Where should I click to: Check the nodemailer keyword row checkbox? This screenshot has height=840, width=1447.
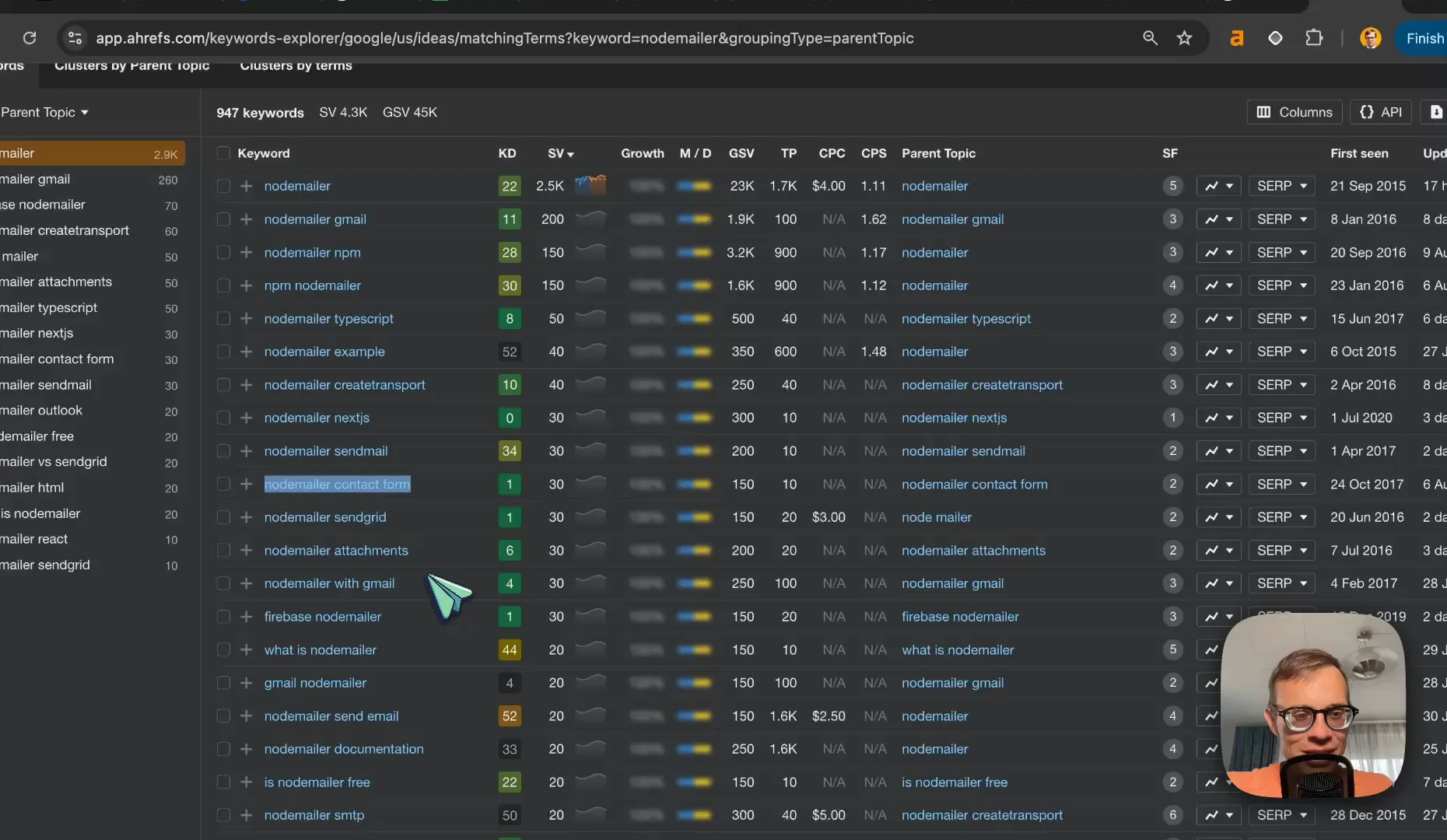pos(223,186)
